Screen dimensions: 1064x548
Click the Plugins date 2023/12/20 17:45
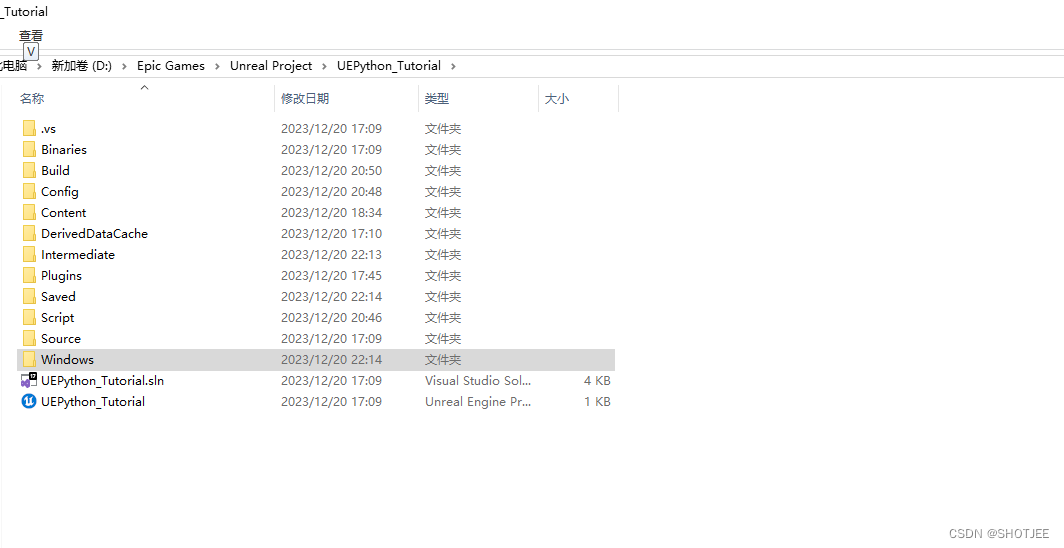point(331,276)
